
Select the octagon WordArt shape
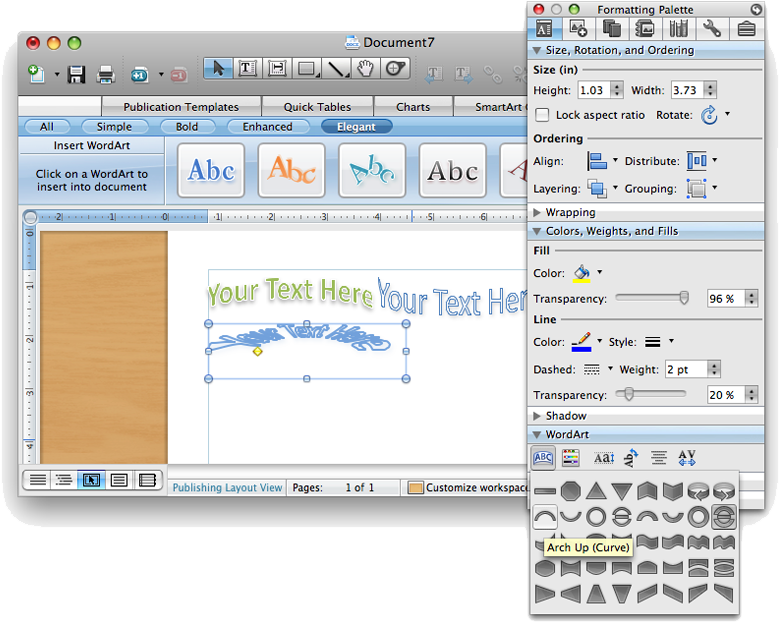[x=570, y=491]
